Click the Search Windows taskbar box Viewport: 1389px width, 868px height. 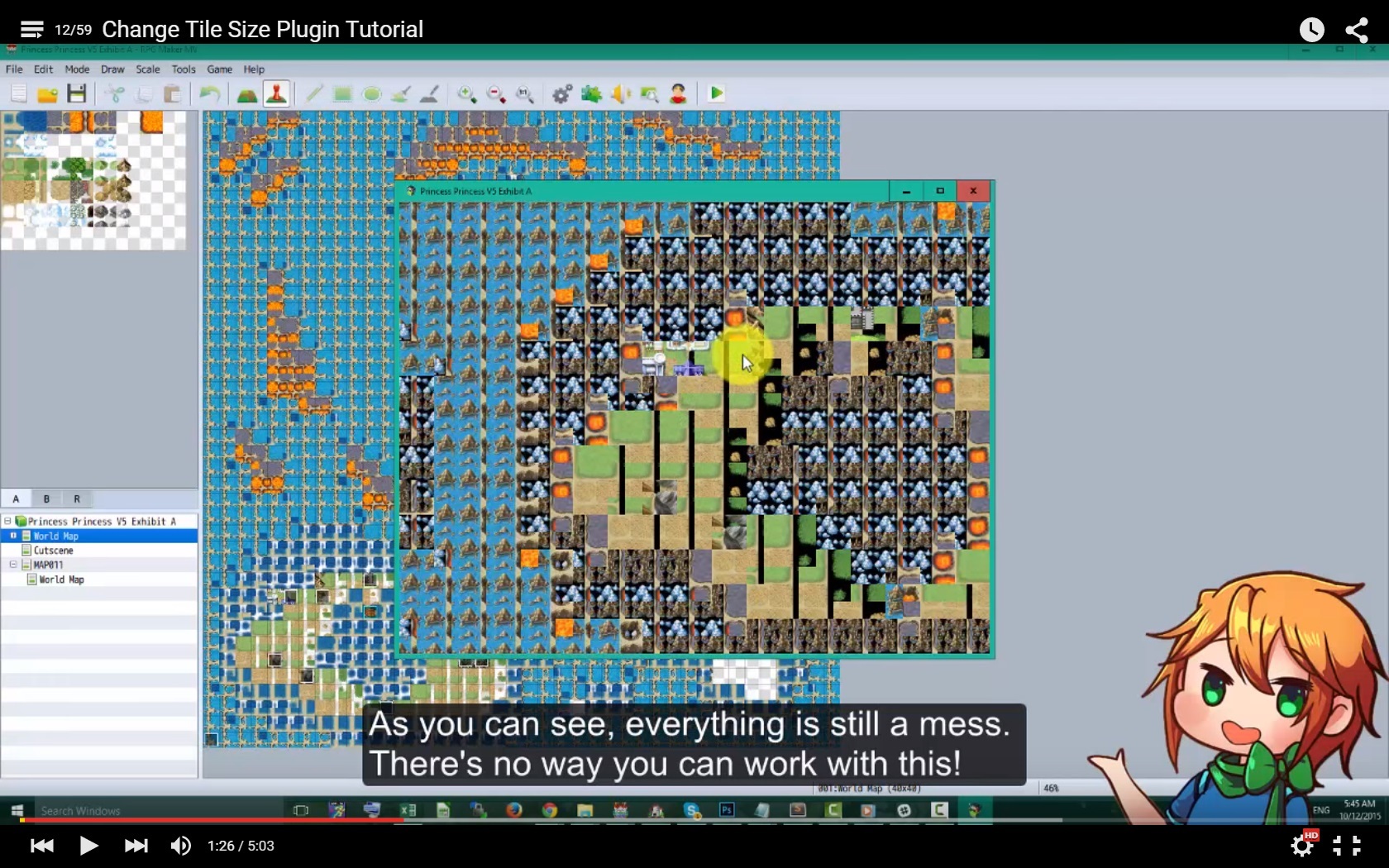(157, 810)
